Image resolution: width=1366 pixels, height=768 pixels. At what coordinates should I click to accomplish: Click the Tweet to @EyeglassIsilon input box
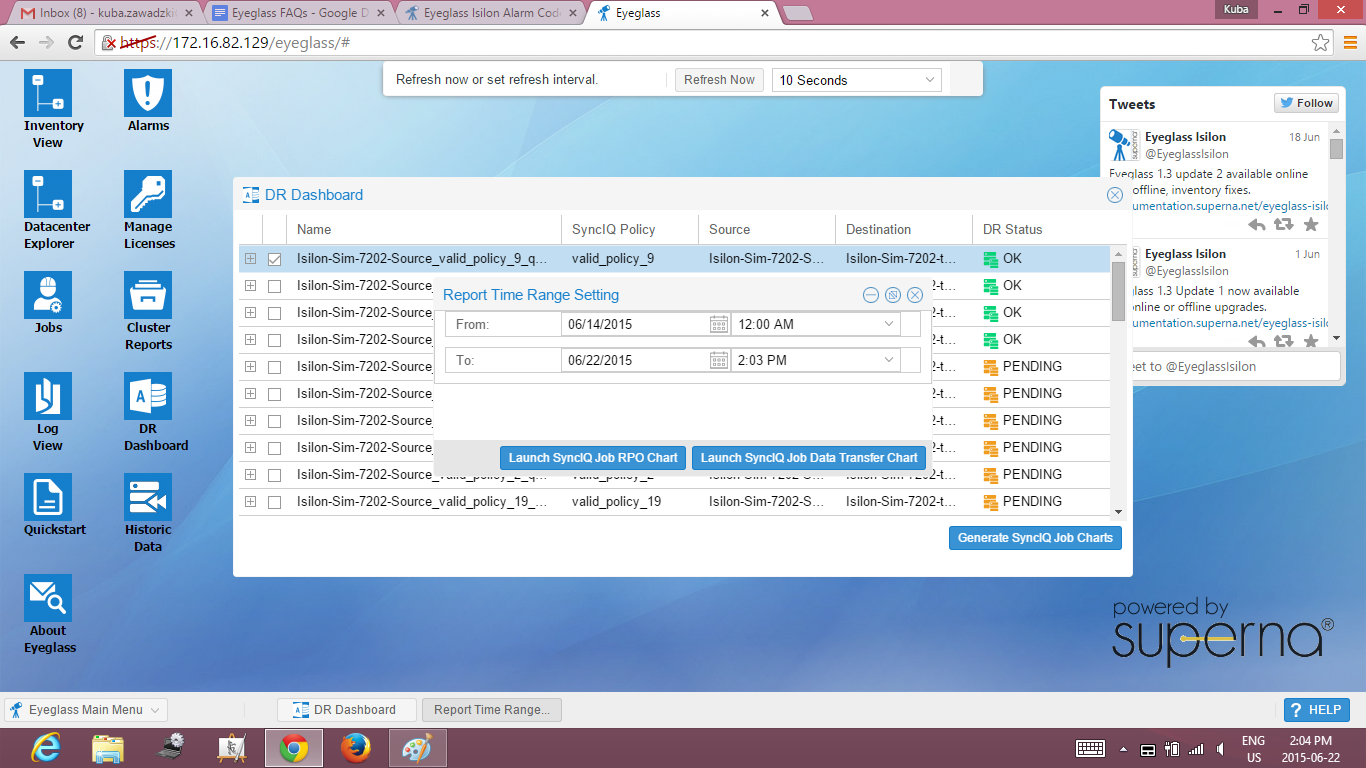pos(1222,367)
